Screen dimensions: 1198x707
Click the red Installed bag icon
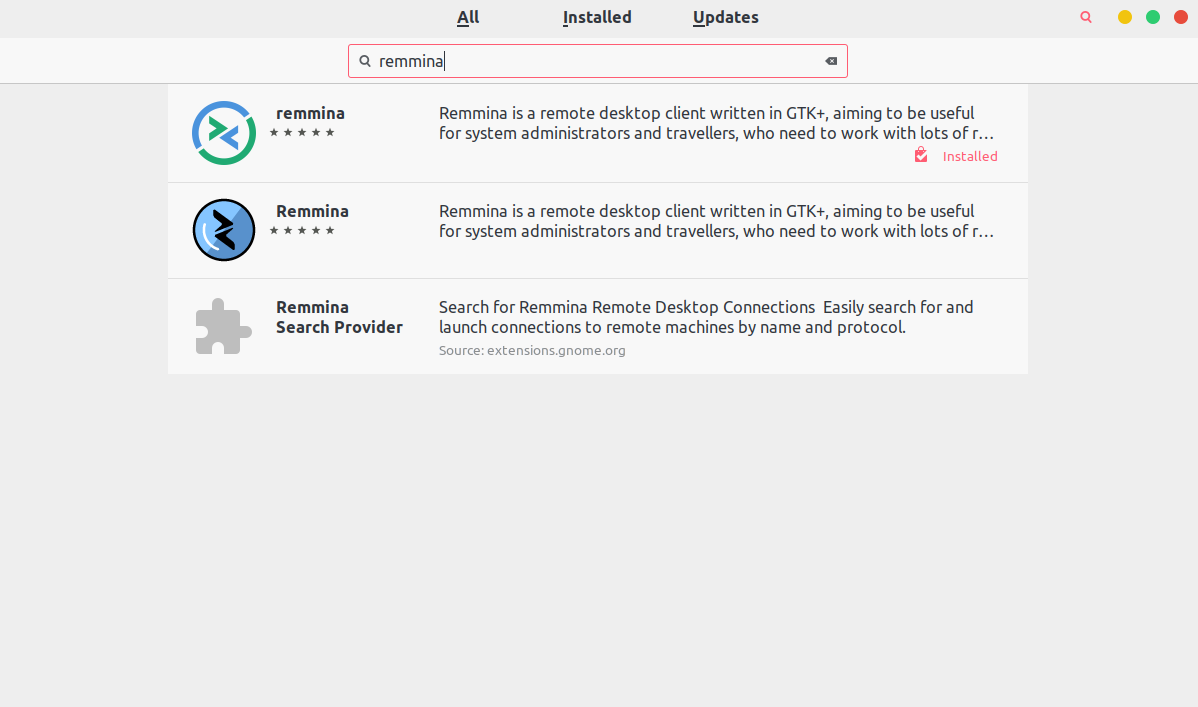[921, 155]
